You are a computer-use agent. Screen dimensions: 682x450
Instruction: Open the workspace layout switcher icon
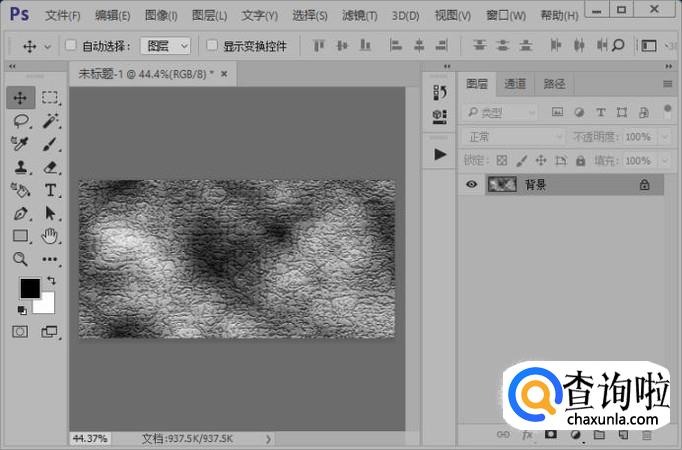[649, 45]
